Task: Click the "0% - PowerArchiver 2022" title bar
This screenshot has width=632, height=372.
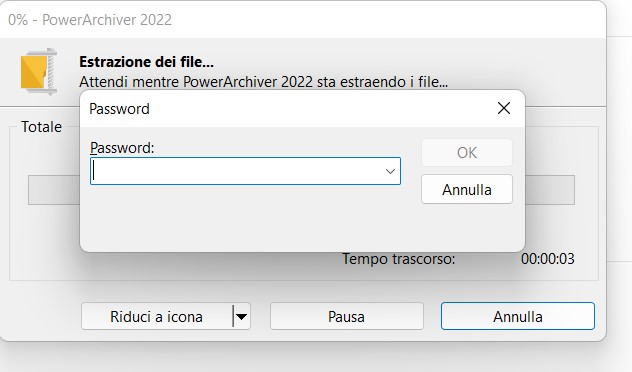Action: pyautogui.click(x=90, y=20)
